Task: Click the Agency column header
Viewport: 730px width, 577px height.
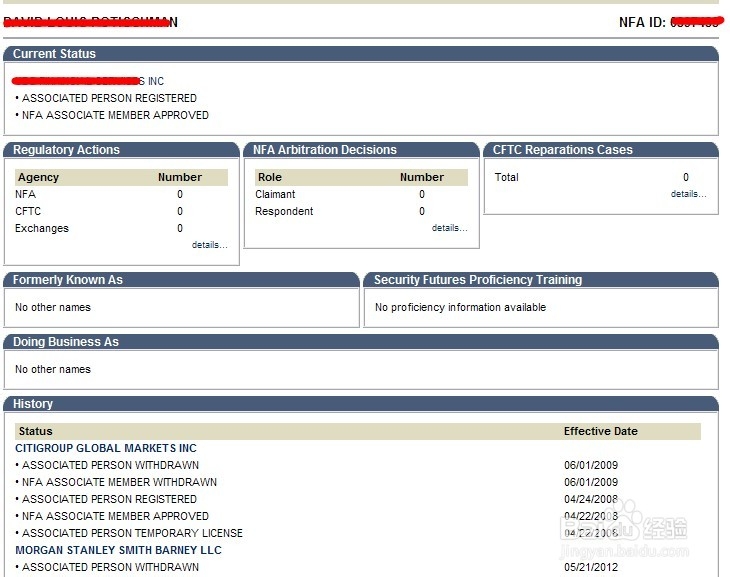Action: (x=38, y=177)
